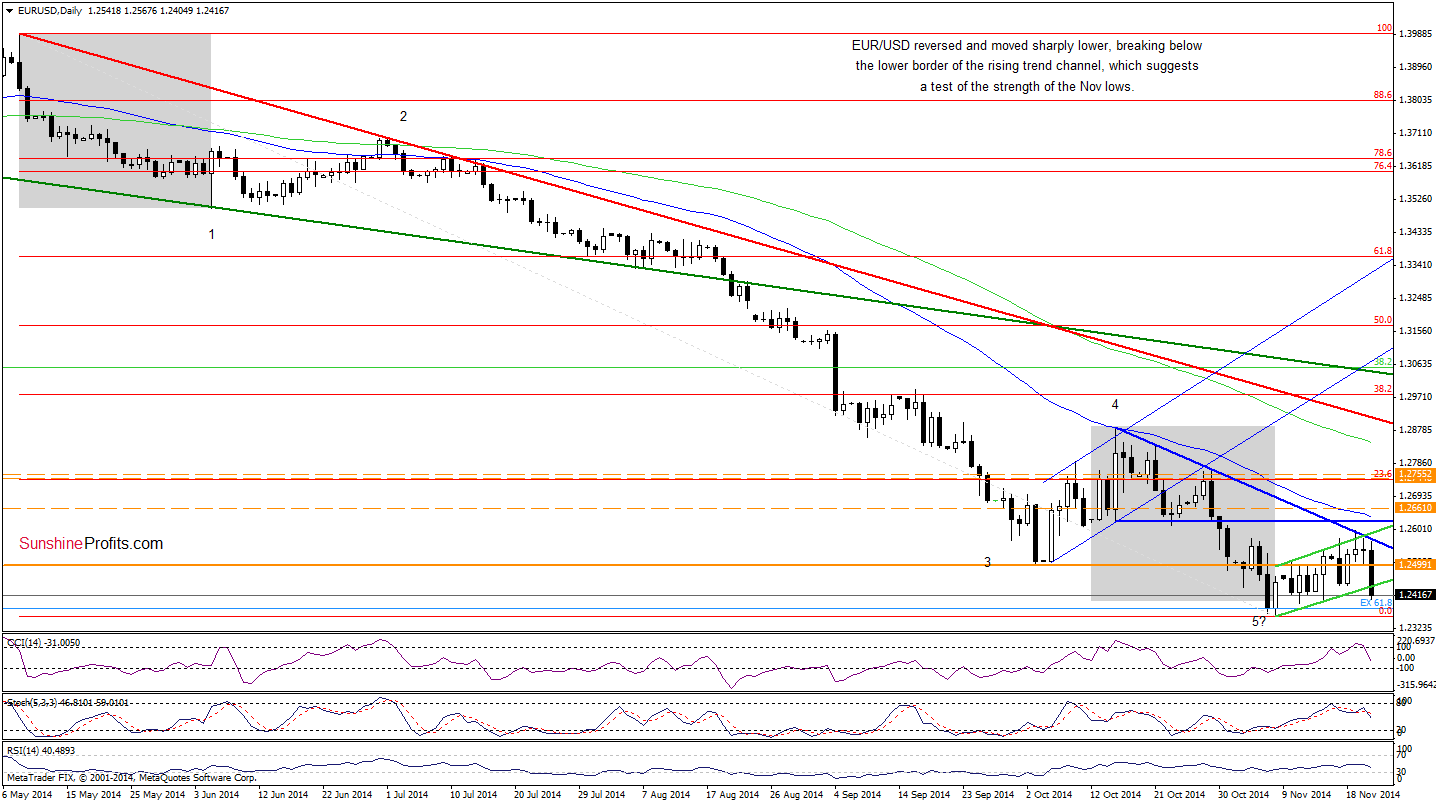Click the black current price tag 1.24167
The height and width of the screenshot is (803, 1436).
pos(1416,595)
